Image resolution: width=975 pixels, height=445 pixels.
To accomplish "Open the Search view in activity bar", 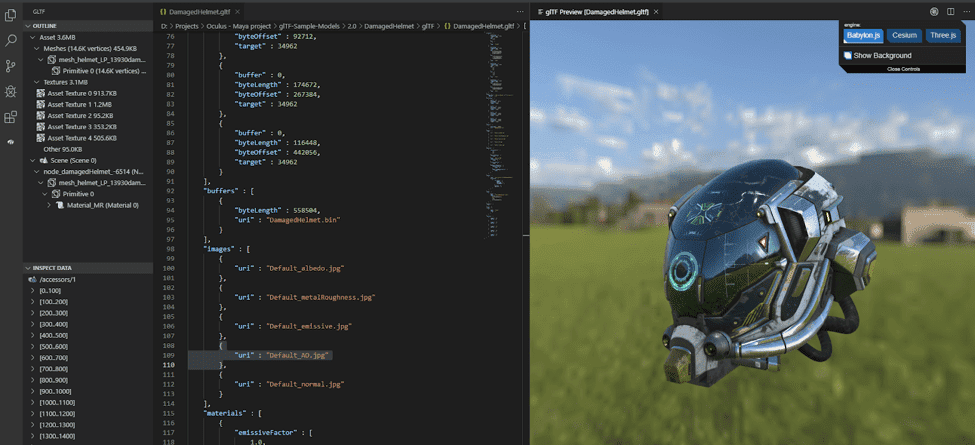I will 11,40.
